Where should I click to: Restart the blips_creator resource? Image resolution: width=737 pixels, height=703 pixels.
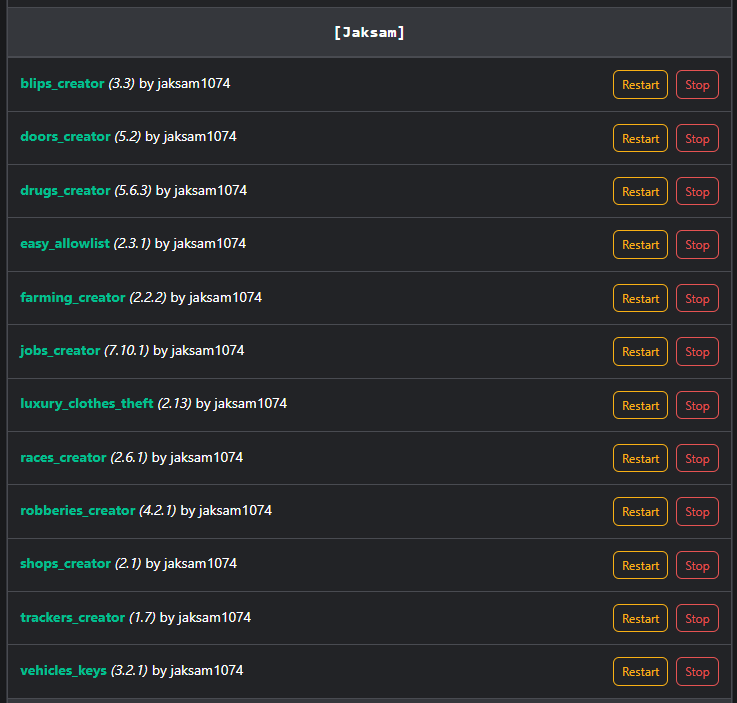[640, 85]
